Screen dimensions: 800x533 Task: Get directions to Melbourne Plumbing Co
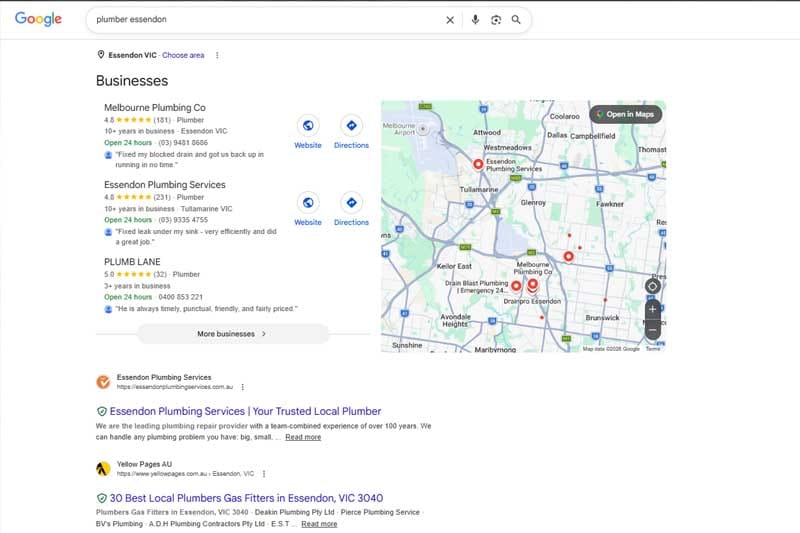[352, 125]
